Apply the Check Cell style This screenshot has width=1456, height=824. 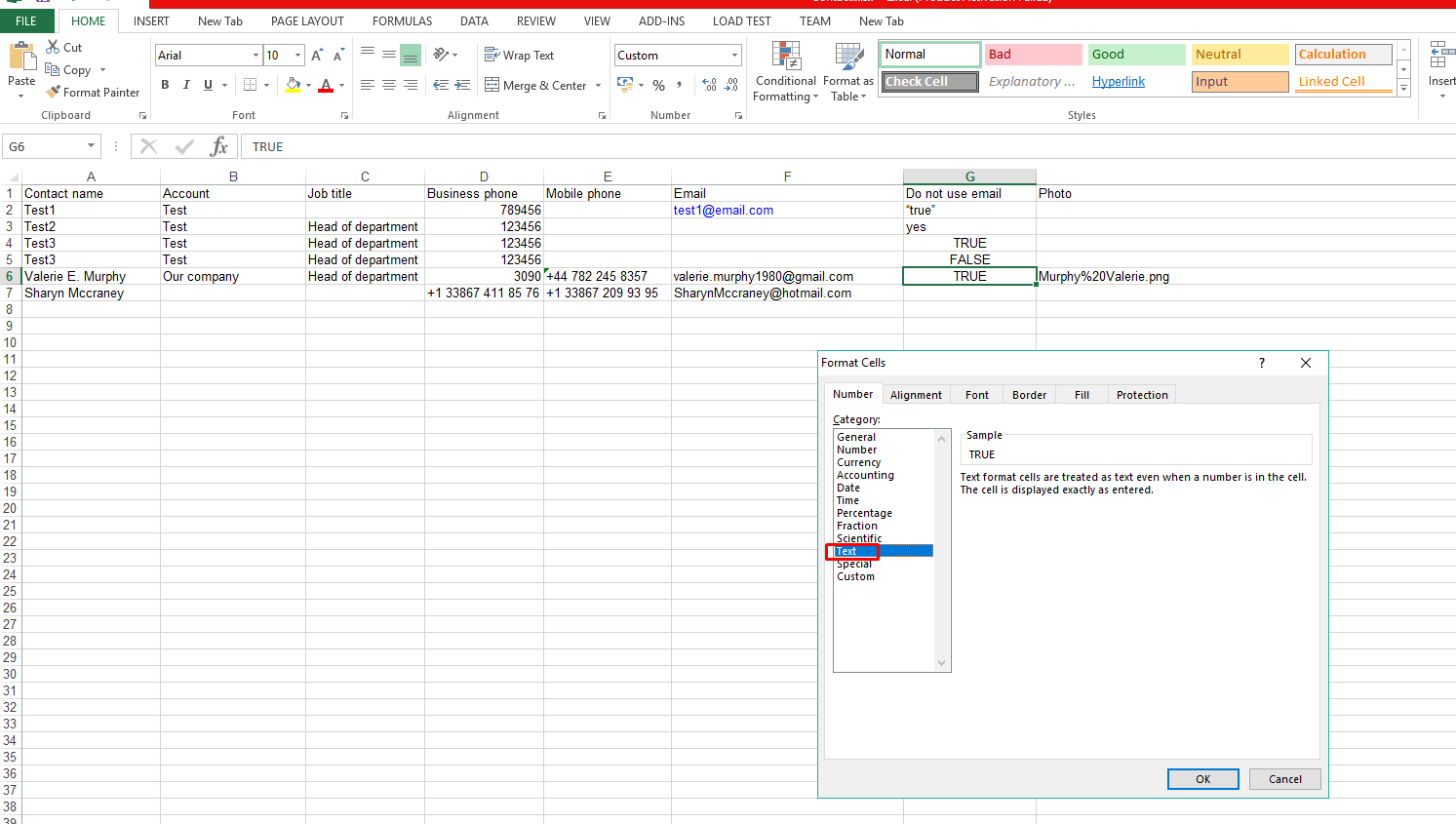930,82
